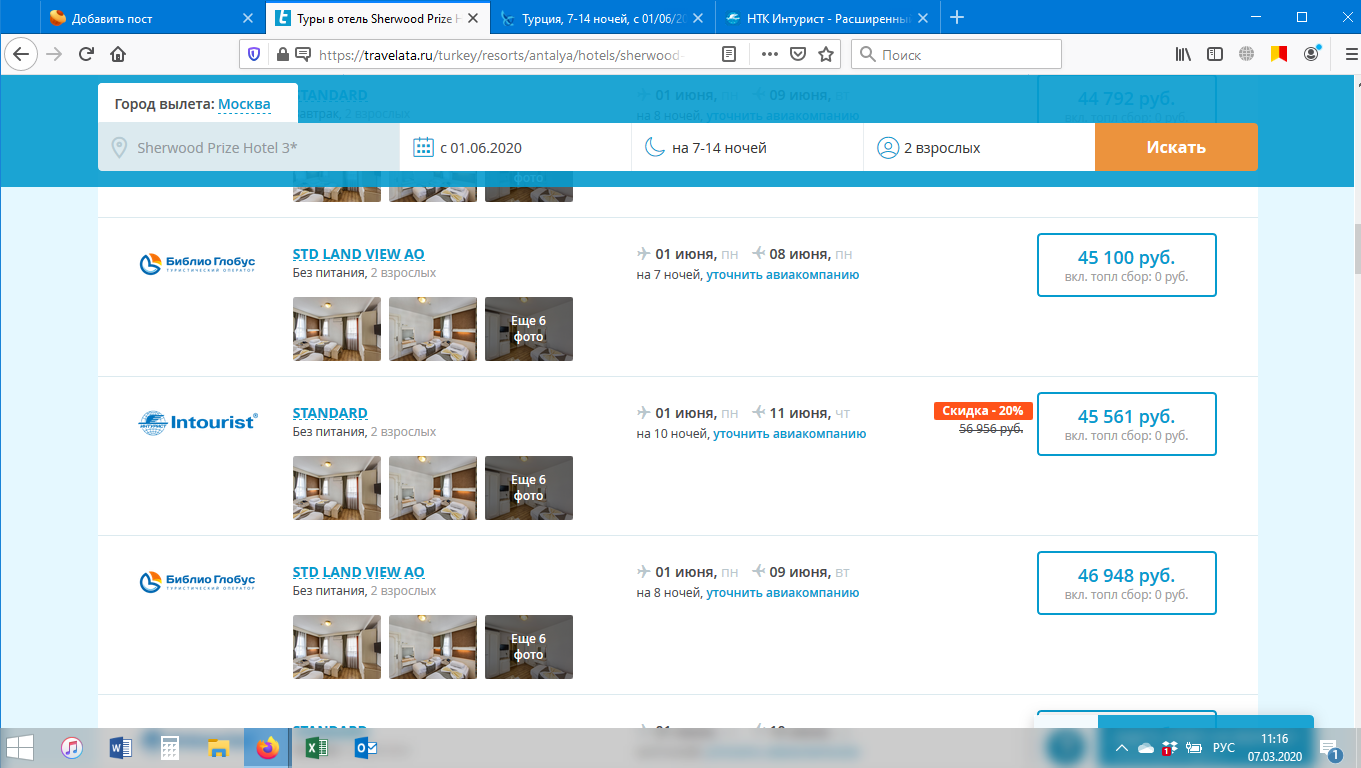Click the Скидка - 20% badge
This screenshot has width=1361, height=768.
(983, 411)
